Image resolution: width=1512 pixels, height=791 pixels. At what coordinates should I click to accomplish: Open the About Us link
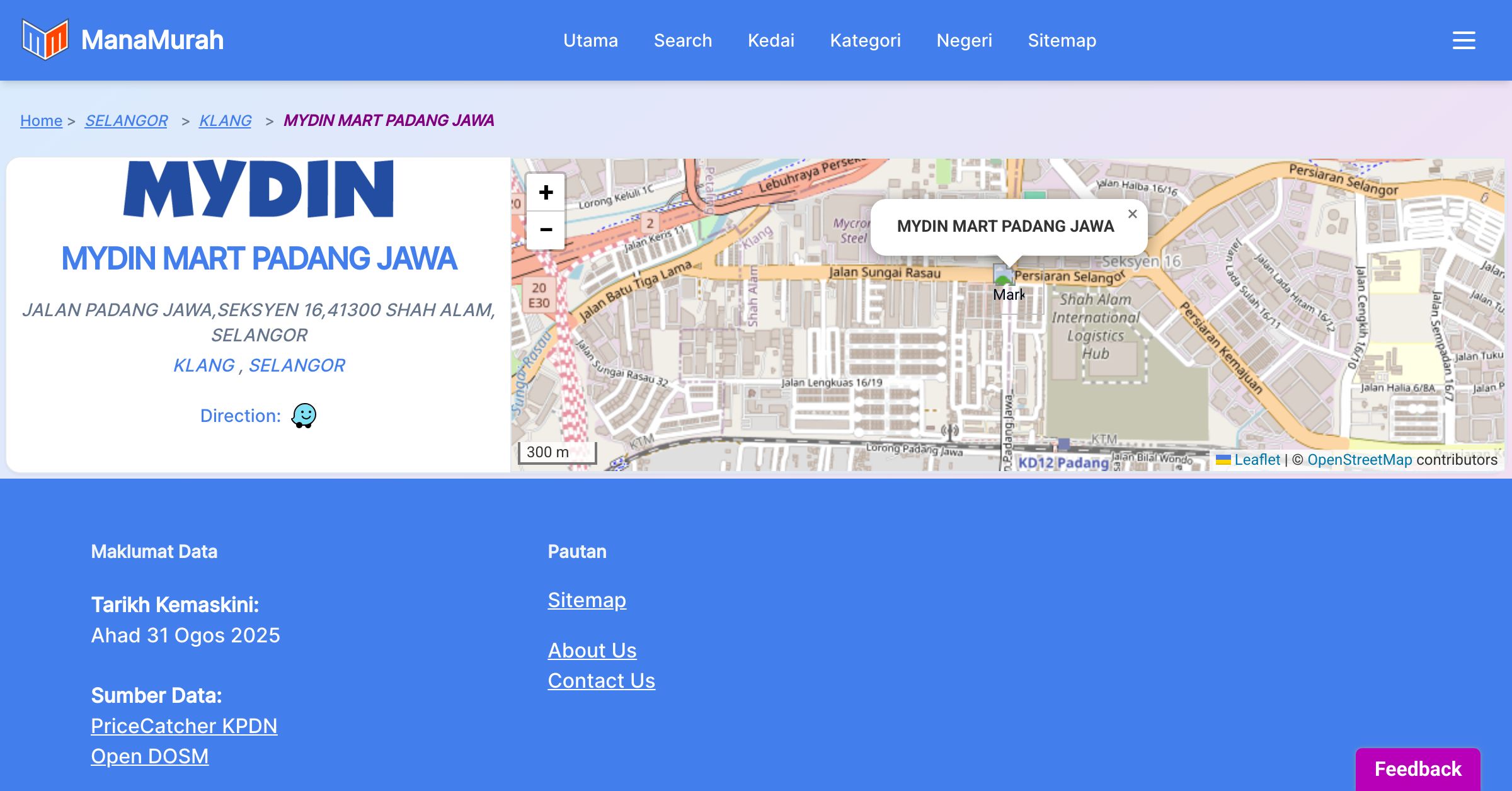pos(592,651)
